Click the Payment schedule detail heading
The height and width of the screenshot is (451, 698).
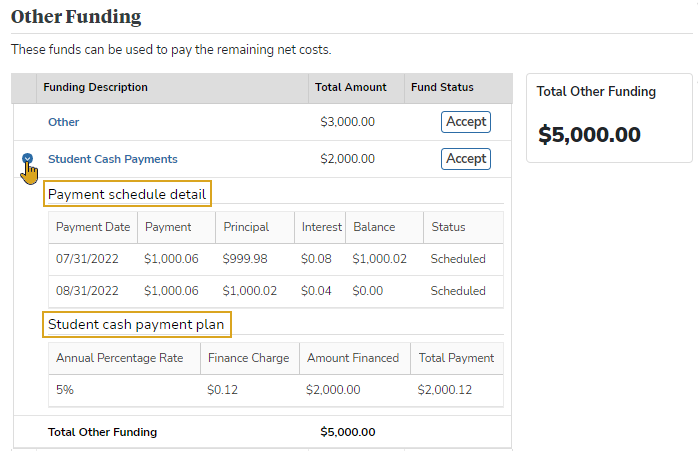coord(127,194)
